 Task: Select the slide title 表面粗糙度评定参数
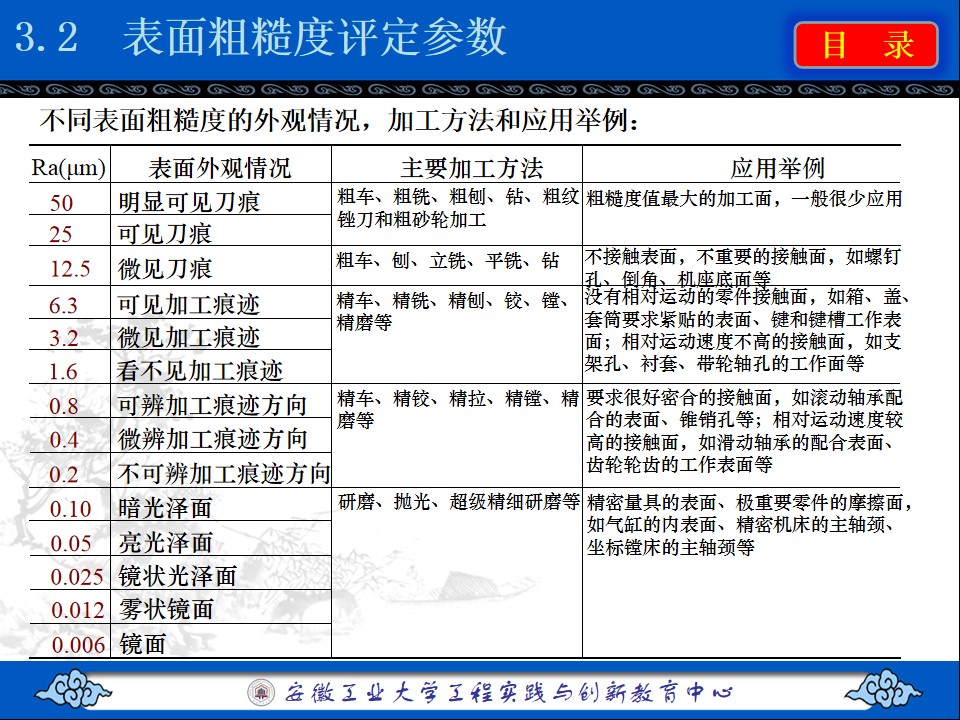click(x=315, y=37)
